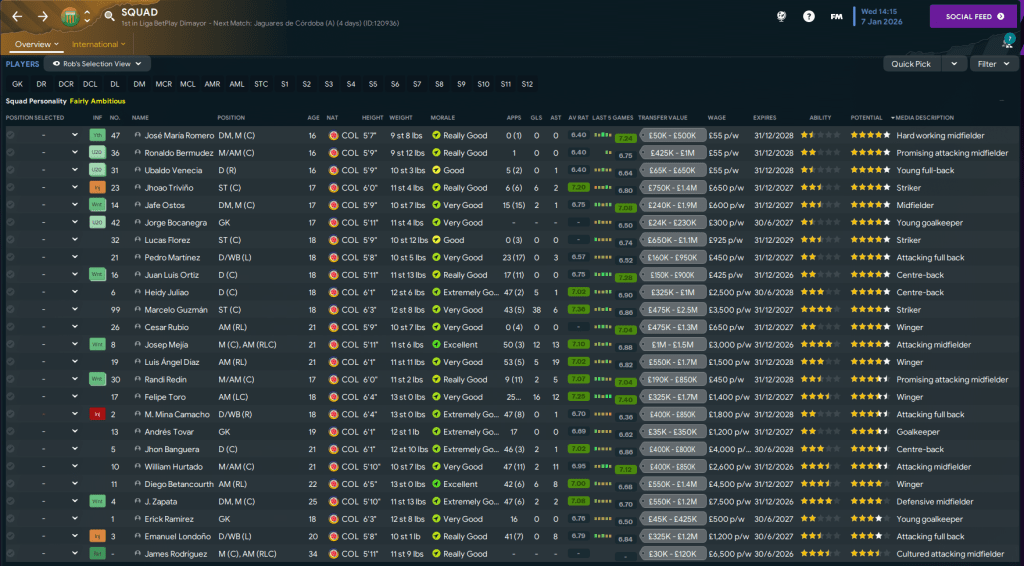Click the forward navigation arrow

[x=43, y=17]
